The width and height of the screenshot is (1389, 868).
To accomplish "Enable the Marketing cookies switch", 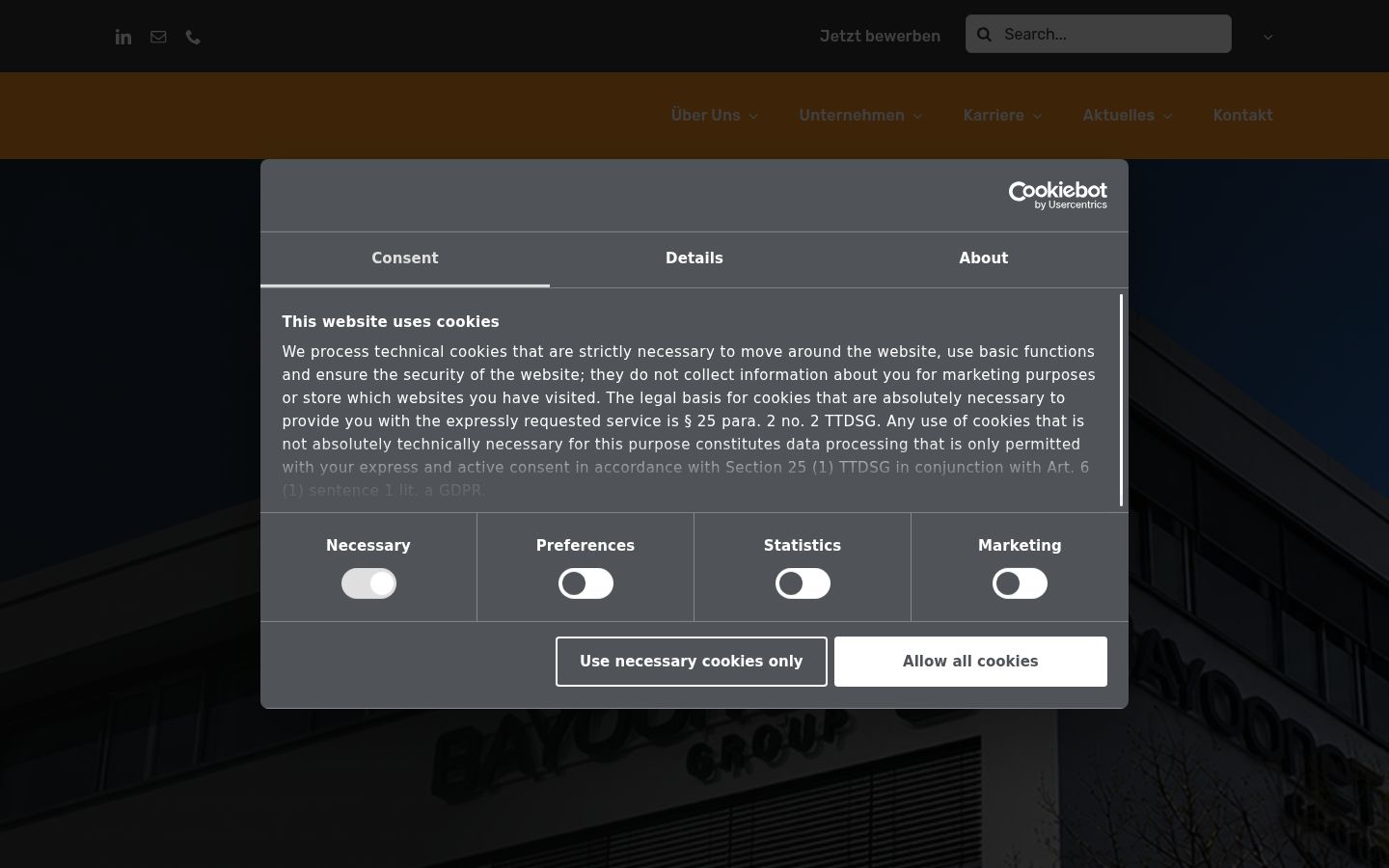I will [1020, 583].
